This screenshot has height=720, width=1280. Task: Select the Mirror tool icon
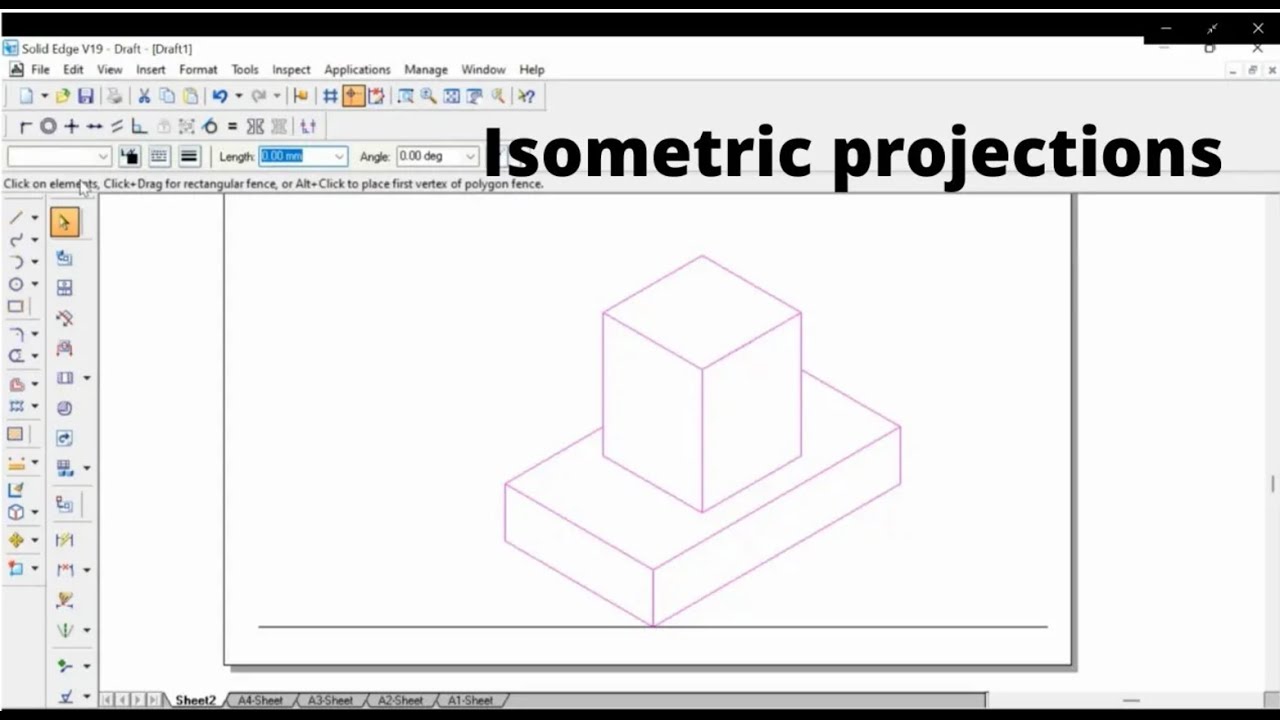pyautogui.click(x=64, y=630)
